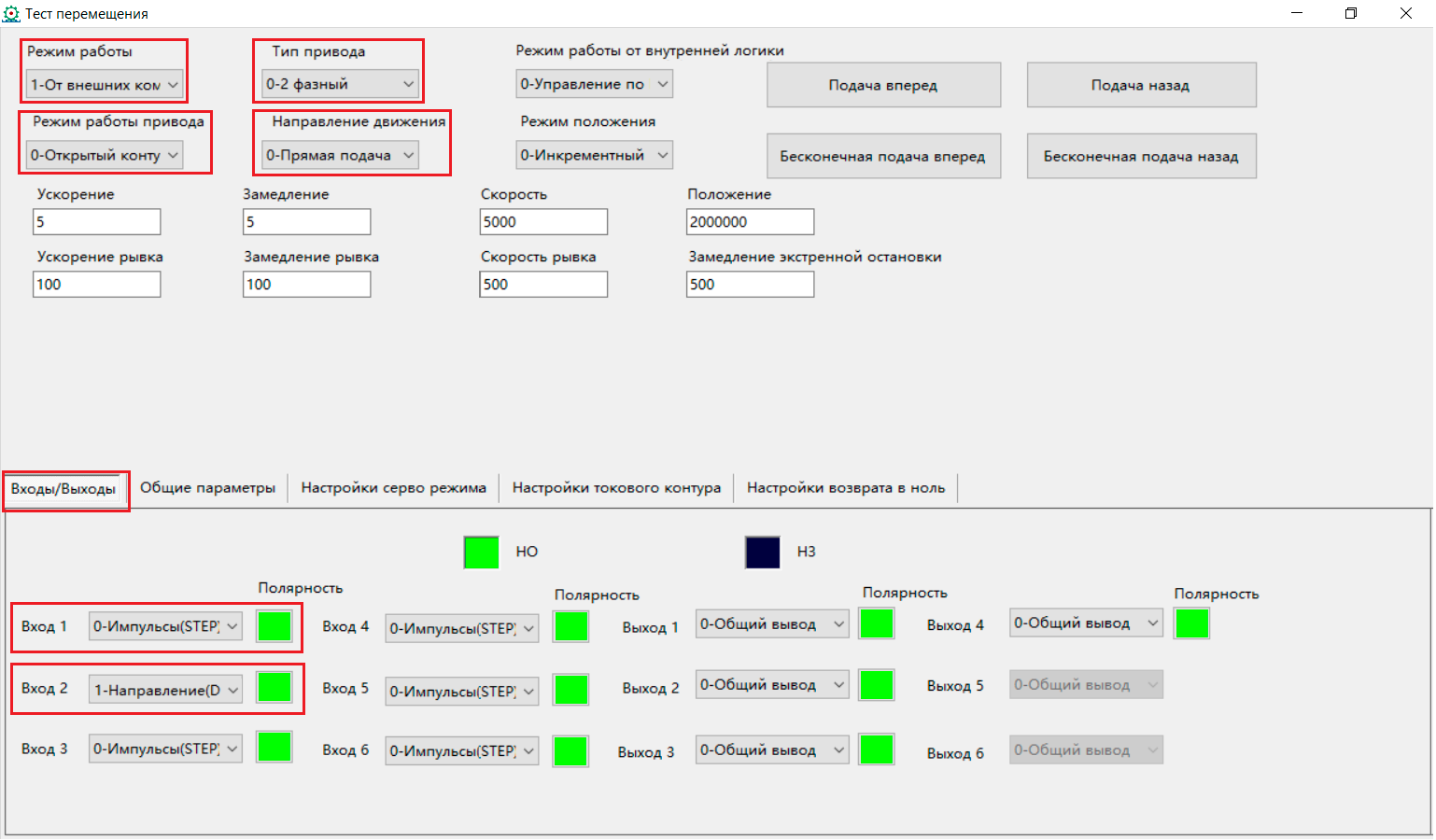Toggle polarity square for Вход 3
1436x840 pixels.
click(275, 748)
